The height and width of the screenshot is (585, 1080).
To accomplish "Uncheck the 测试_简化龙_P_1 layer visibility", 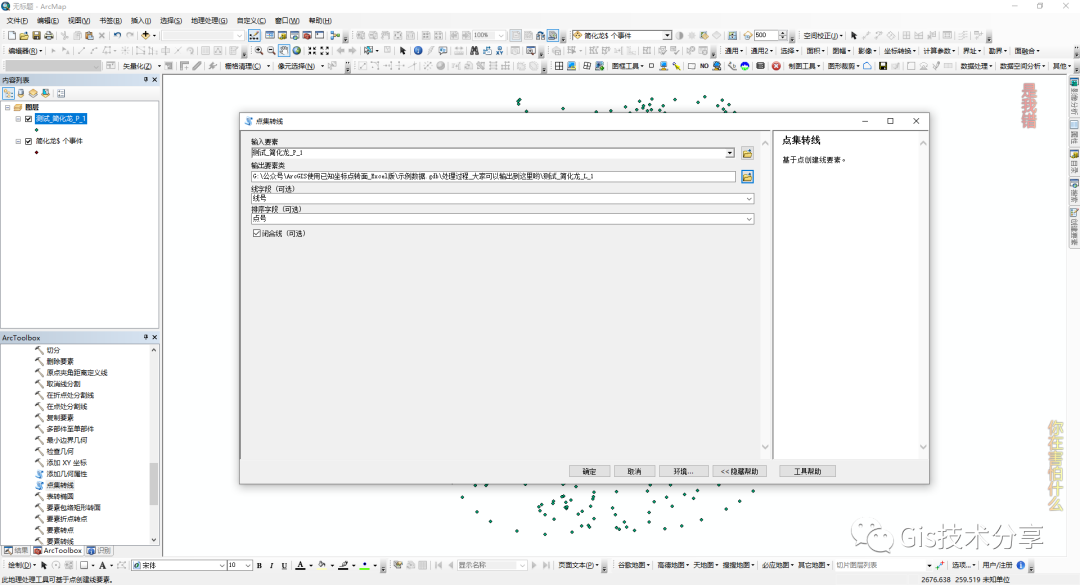I will [28, 118].
